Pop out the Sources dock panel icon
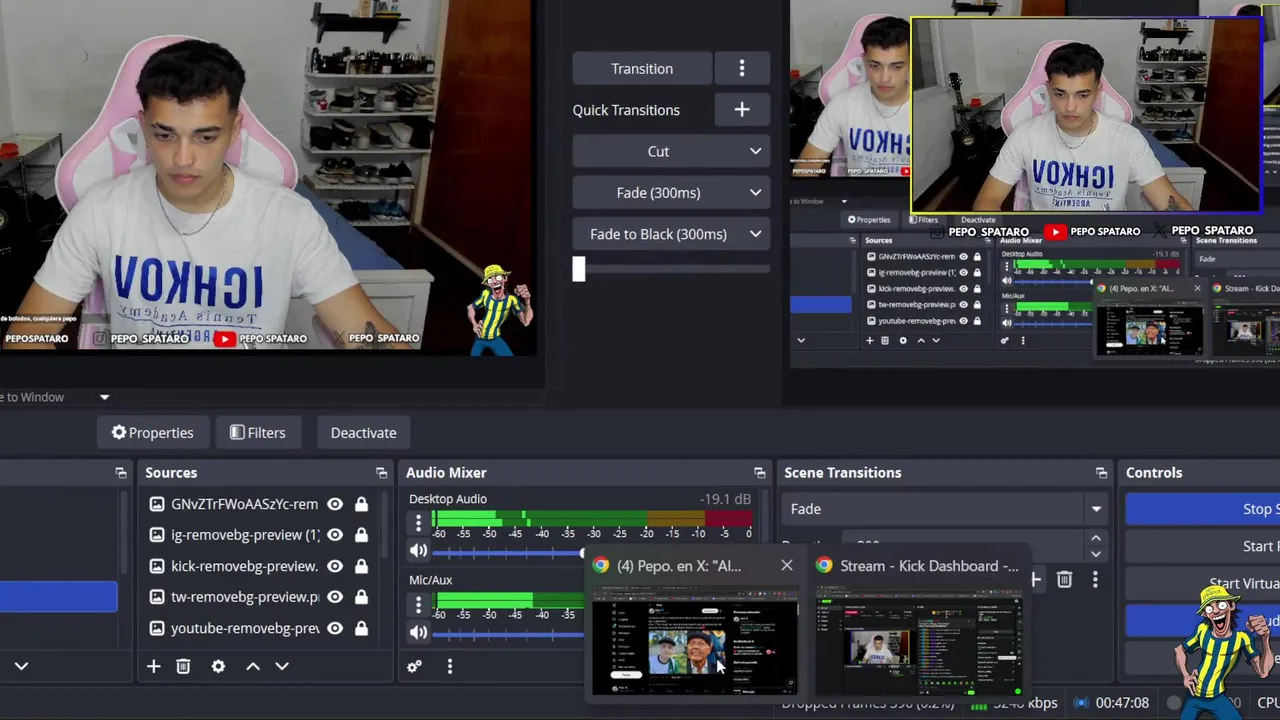 [x=381, y=473]
